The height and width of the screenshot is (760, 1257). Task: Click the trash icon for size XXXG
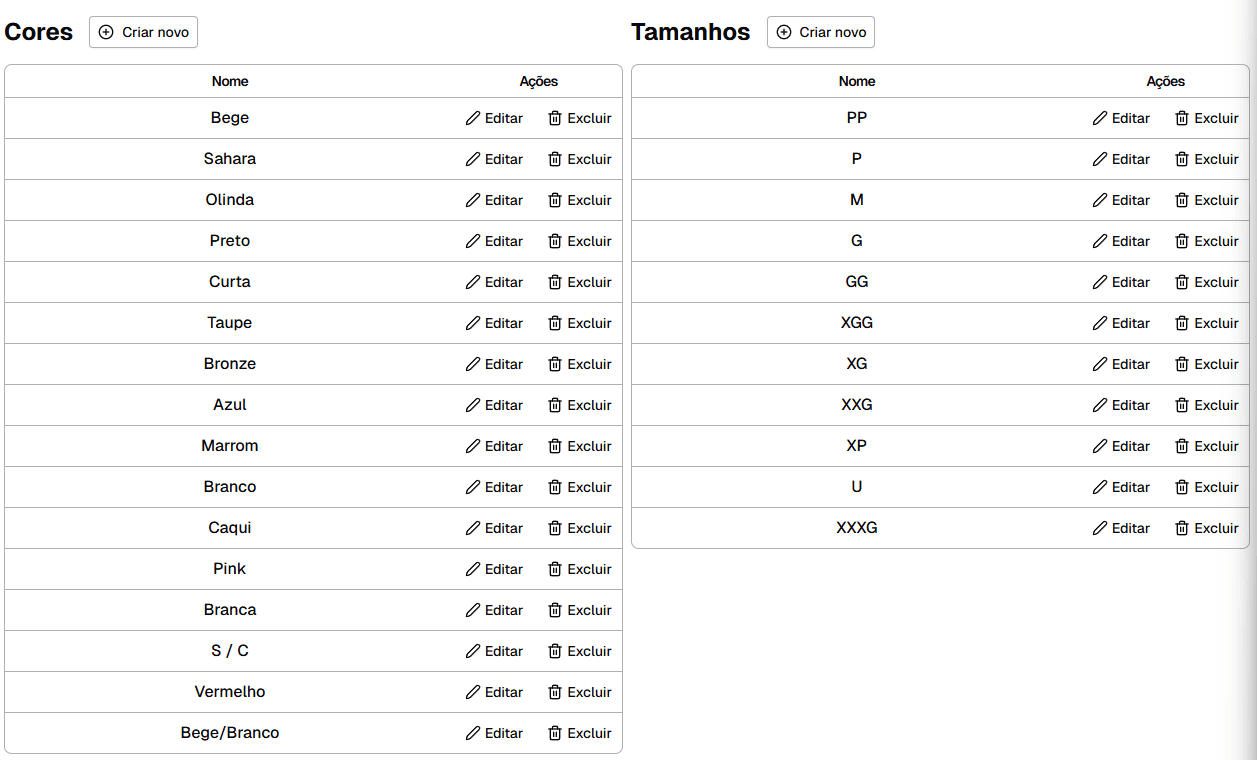point(1182,528)
